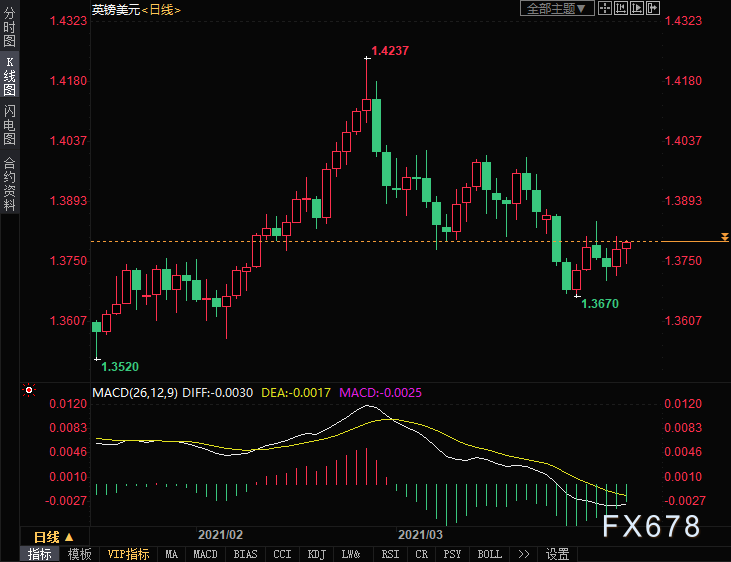Choose the KDJ indicator
This screenshot has height=562, width=731.
click(x=317, y=554)
